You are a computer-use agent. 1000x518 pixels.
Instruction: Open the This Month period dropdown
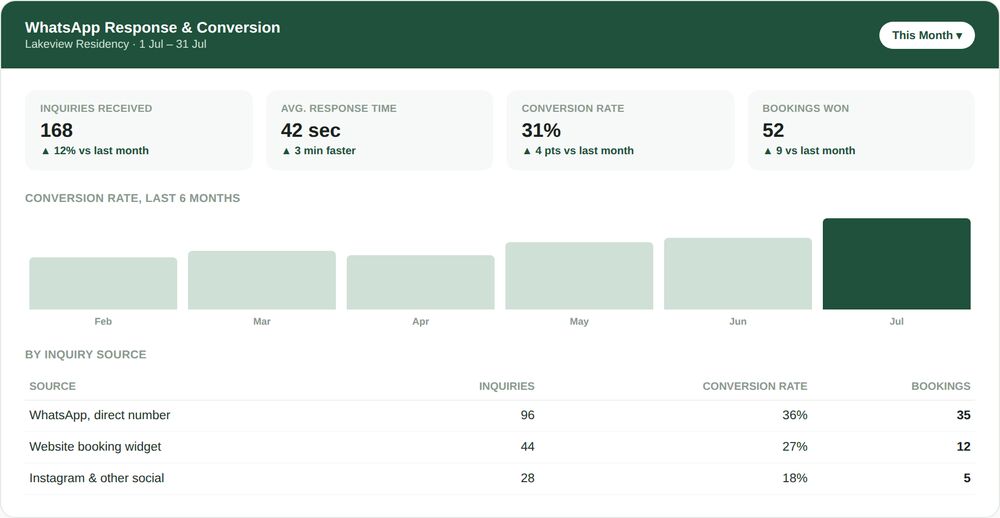tap(927, 35)
